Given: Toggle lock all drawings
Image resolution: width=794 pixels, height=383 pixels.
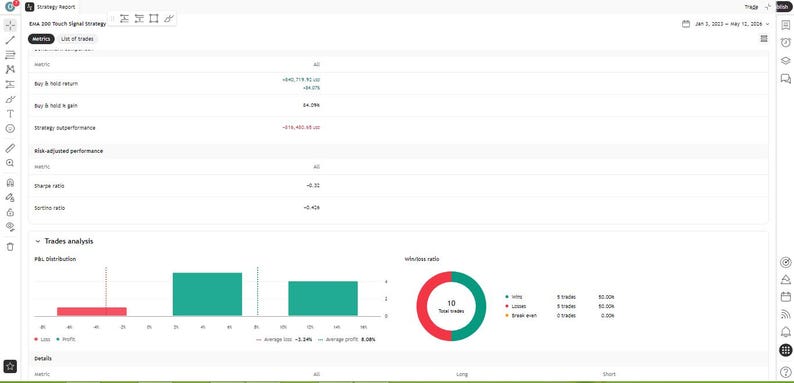Looking at the screenshot, I should (x=10, y=212).
